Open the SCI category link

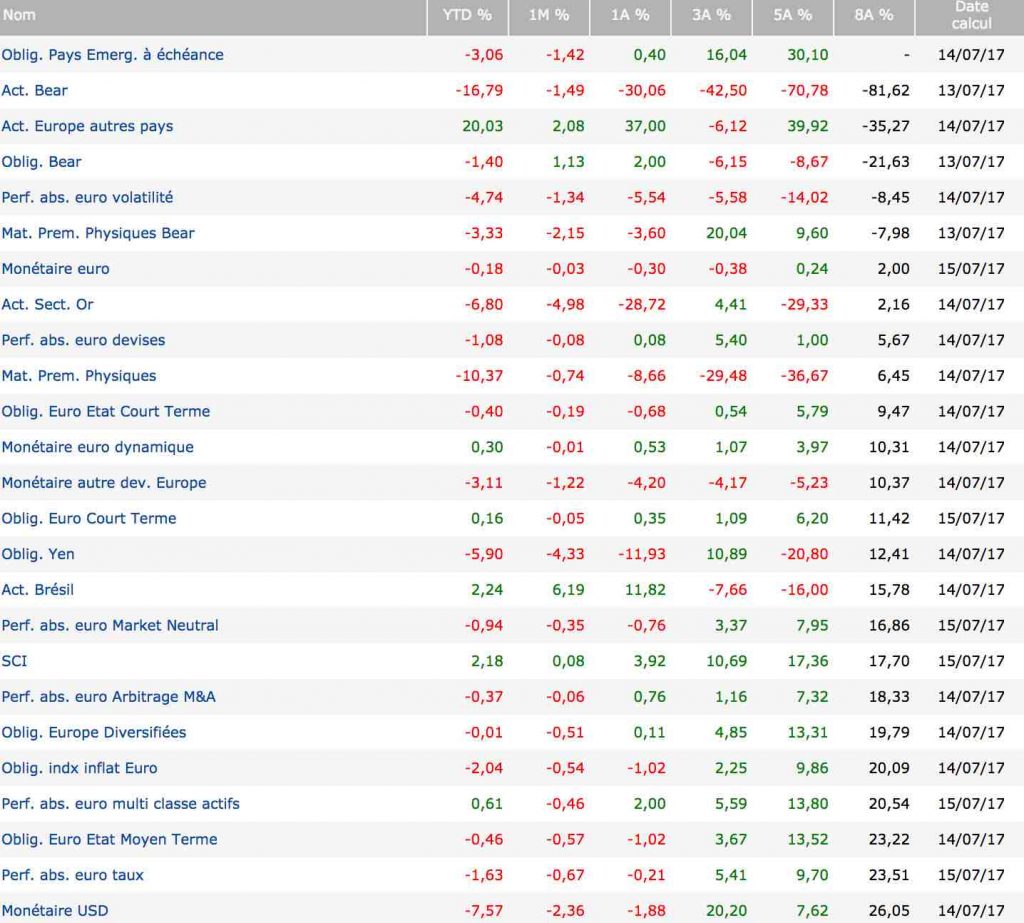point(13,661)
